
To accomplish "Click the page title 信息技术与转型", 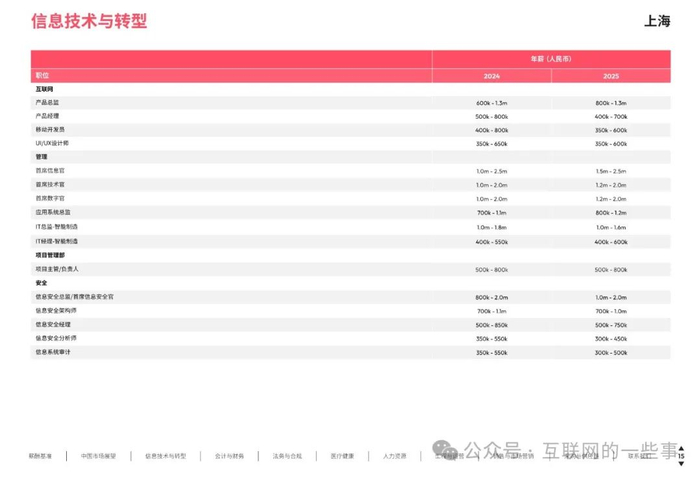I will (89, 21).
